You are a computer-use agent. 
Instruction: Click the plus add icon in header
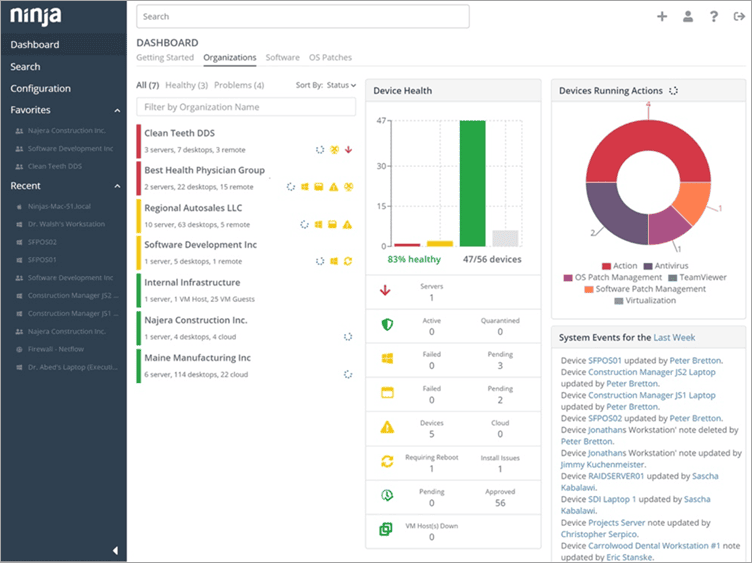click(662, 17)
